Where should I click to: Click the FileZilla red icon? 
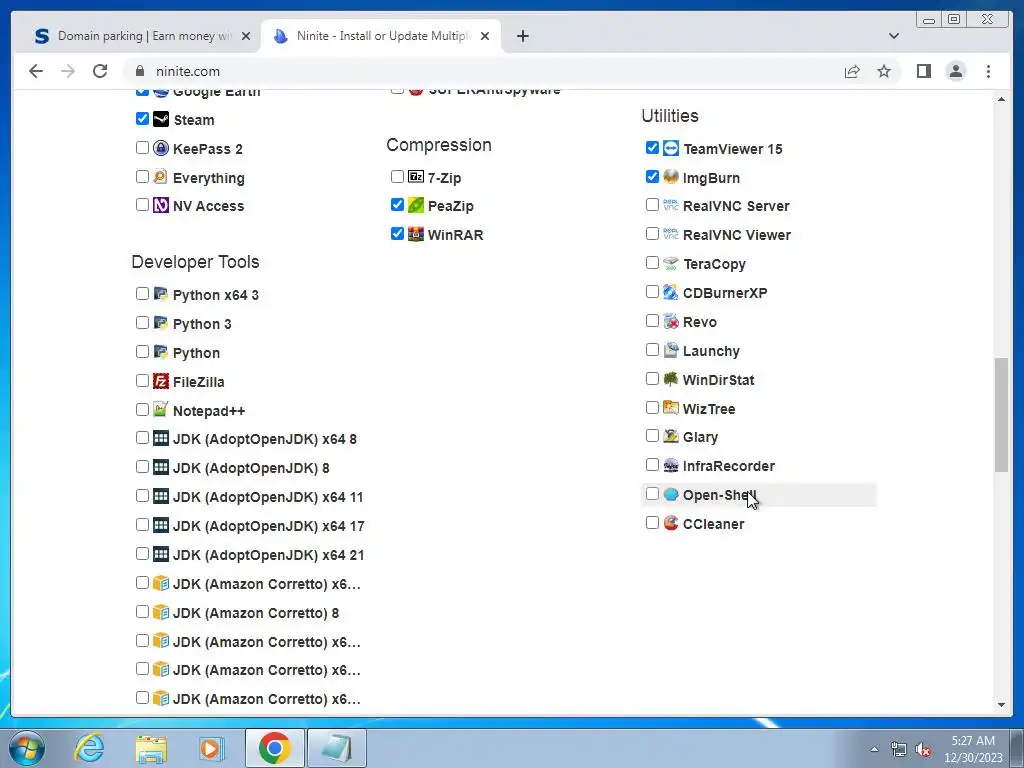(161, 381)
